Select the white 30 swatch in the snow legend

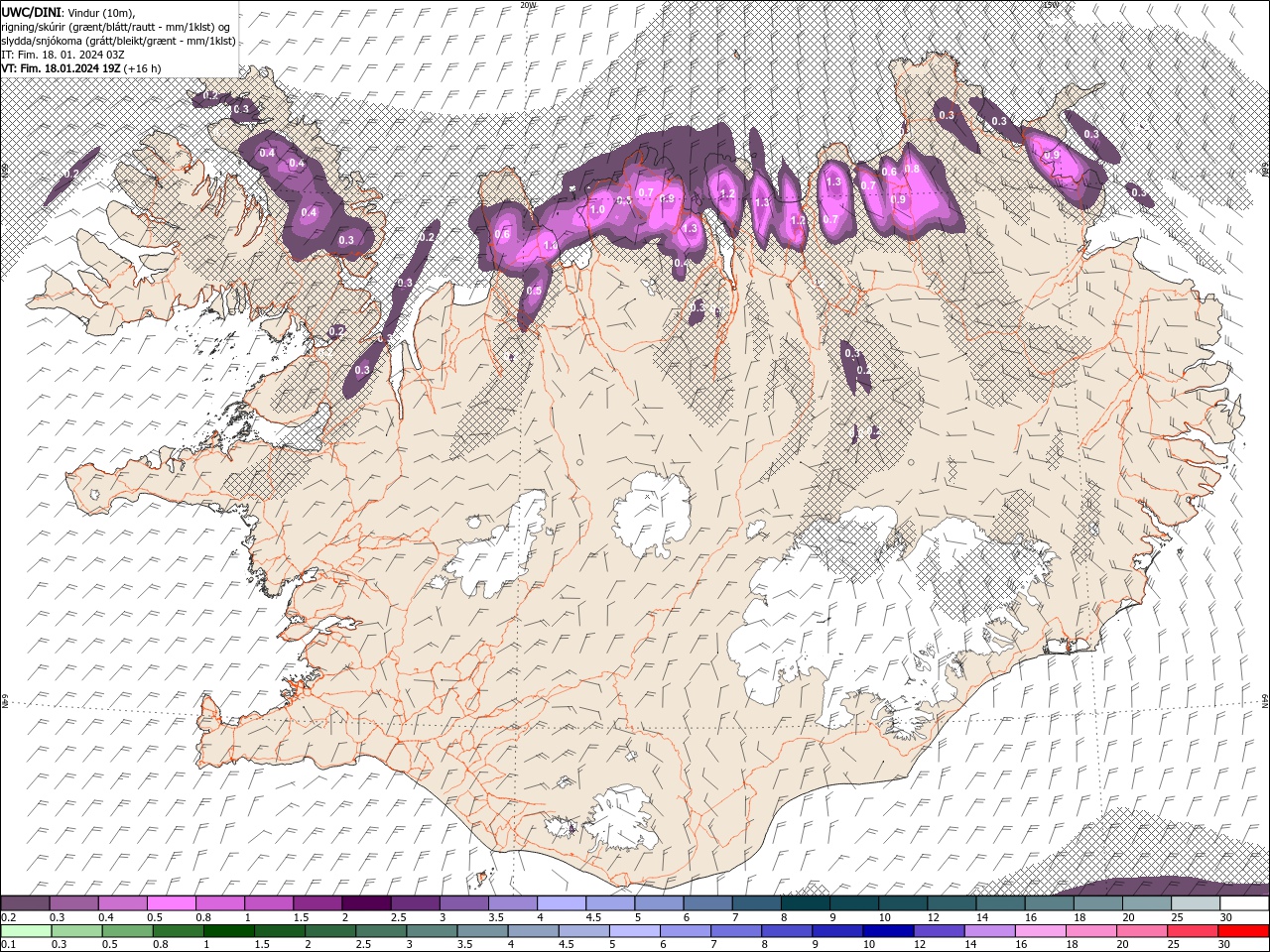[1243, 903]
